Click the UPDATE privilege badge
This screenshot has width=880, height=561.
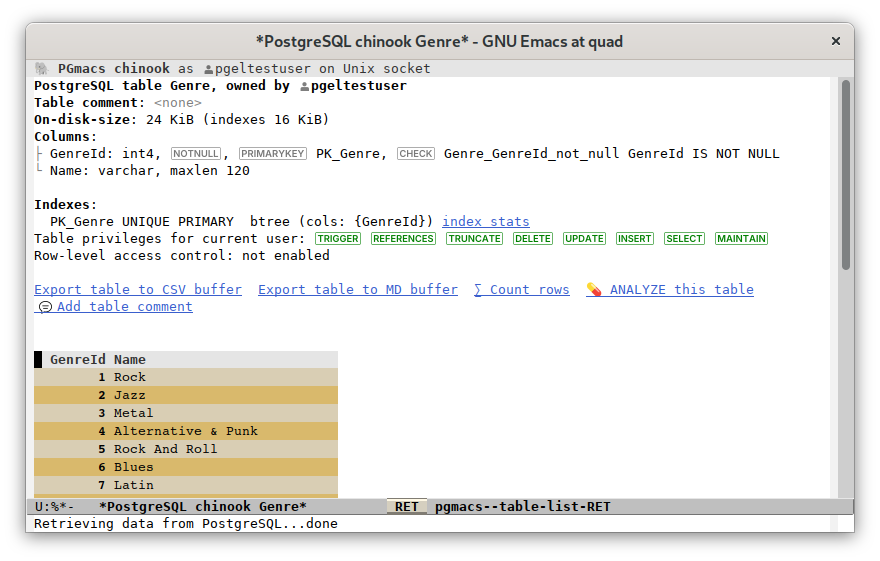click(584, 238)
